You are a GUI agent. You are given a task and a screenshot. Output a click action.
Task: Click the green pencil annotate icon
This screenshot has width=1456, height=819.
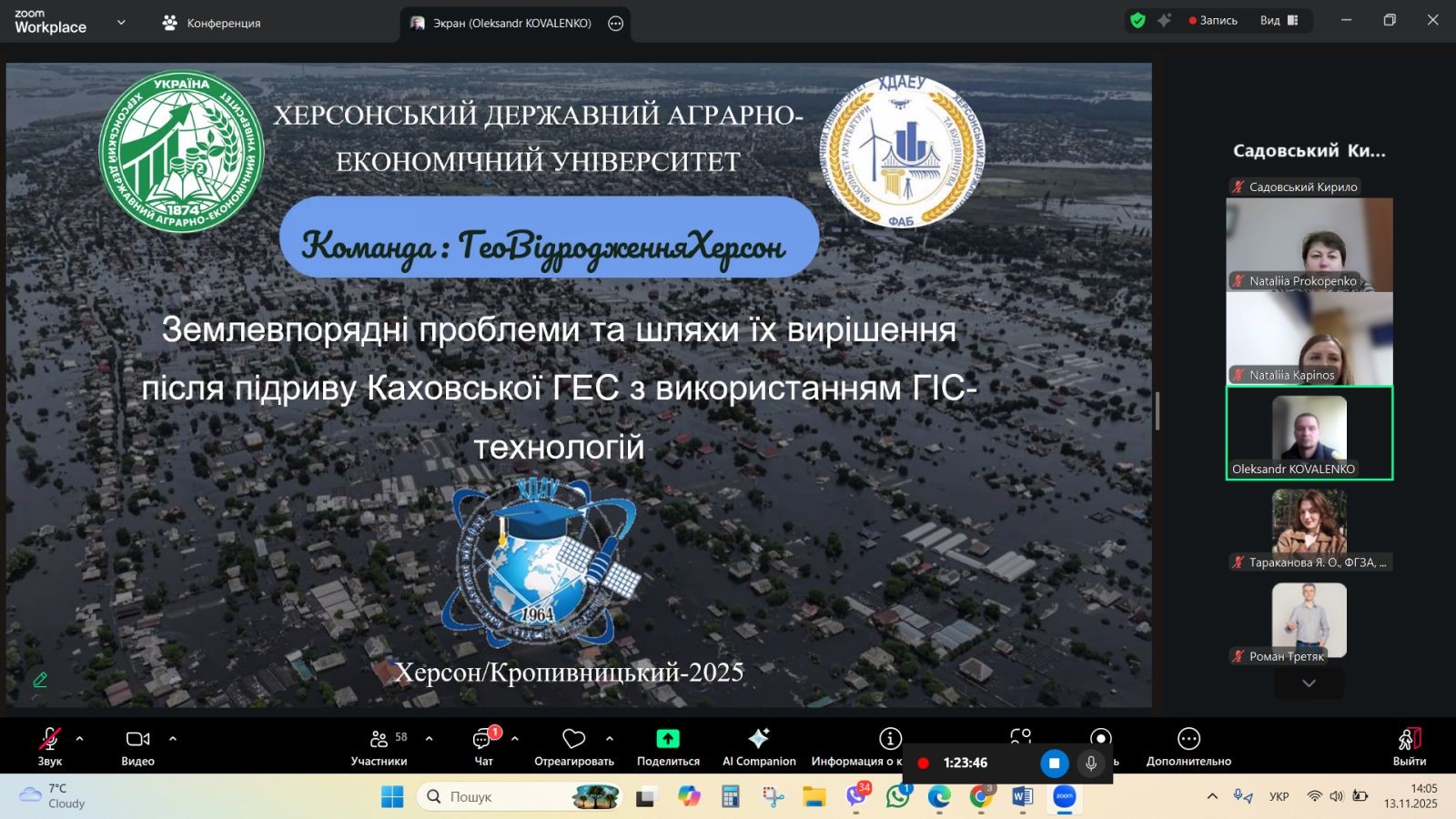(x=40, y=680)
